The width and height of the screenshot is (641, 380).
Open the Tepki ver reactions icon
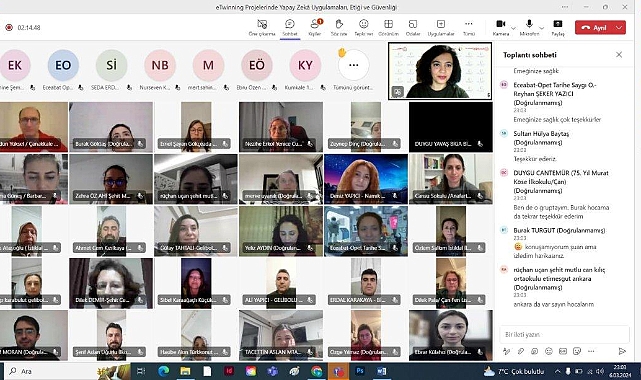[x=363, y=27]
